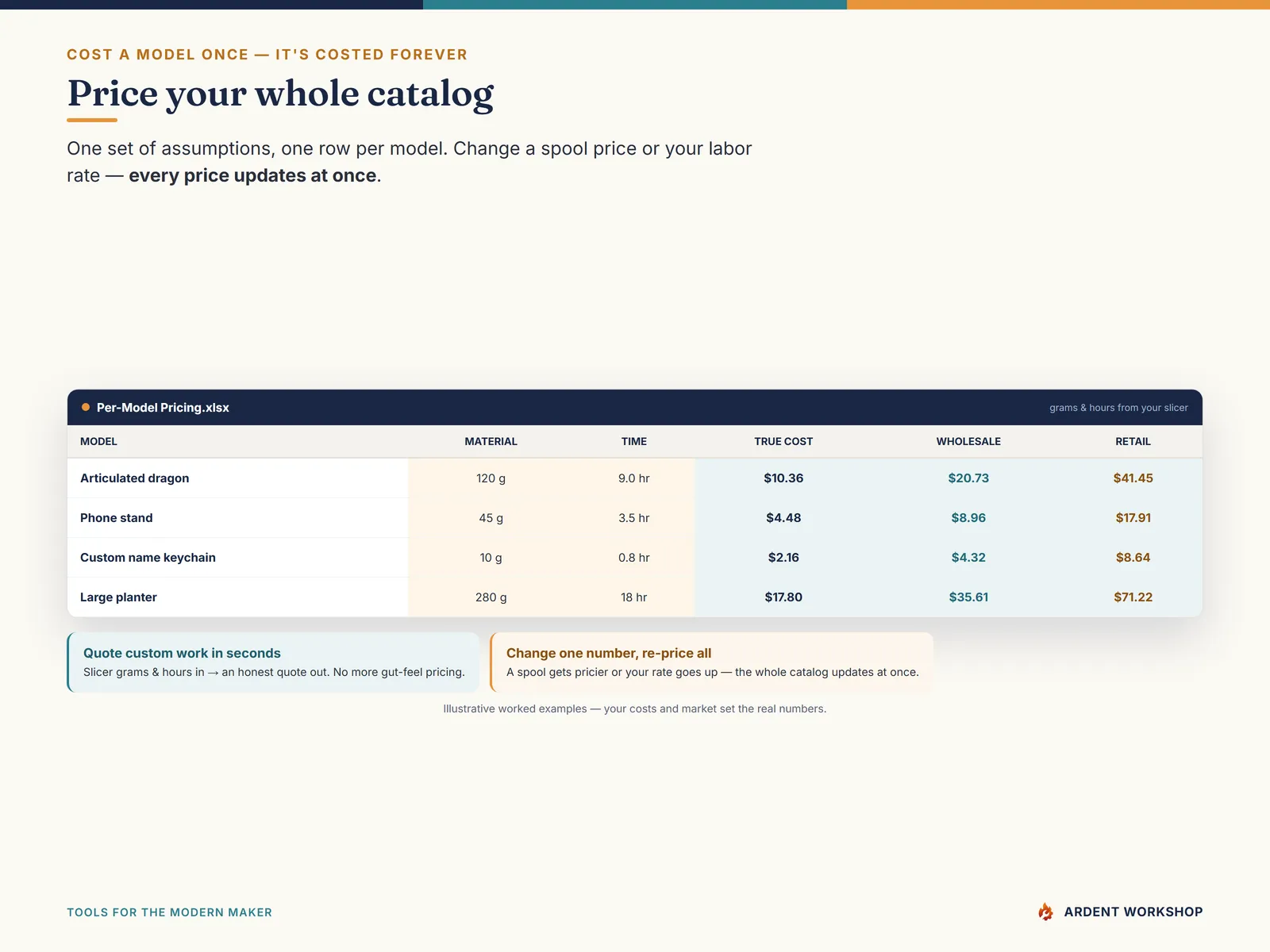
Task: Select the MATERIAL column header
Action: 491,441
